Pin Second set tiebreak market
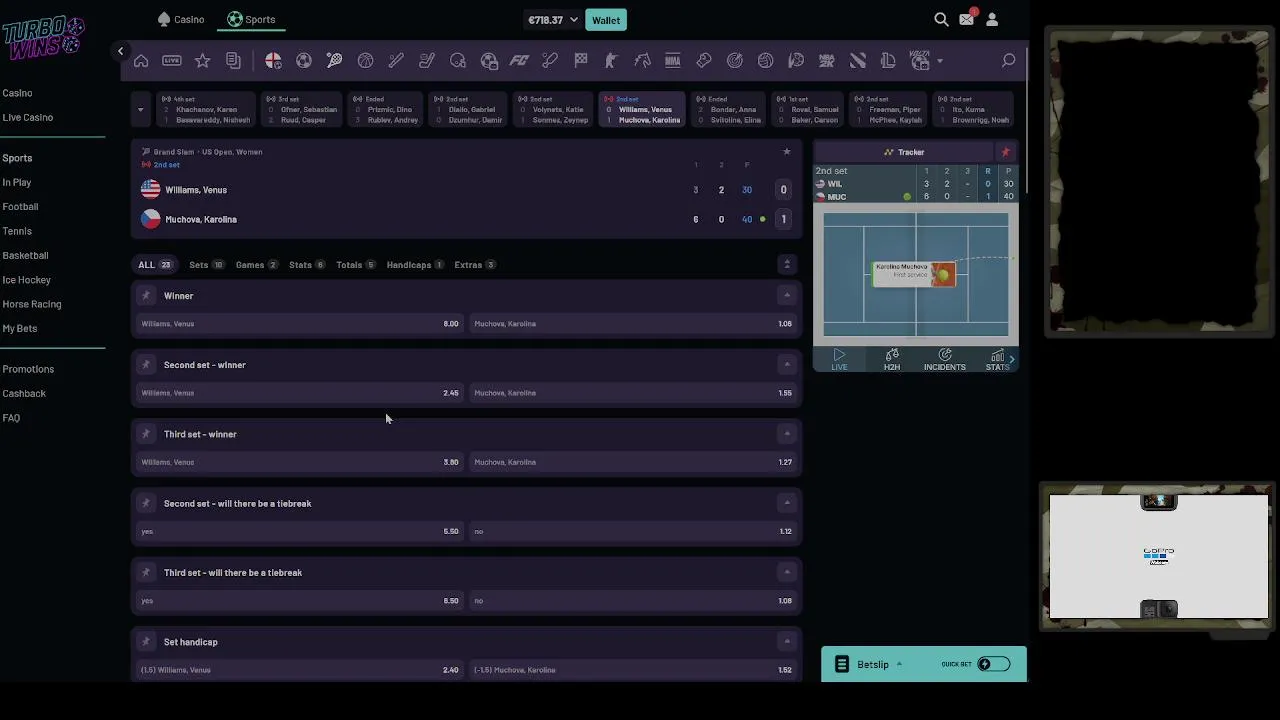 (146, 503)
